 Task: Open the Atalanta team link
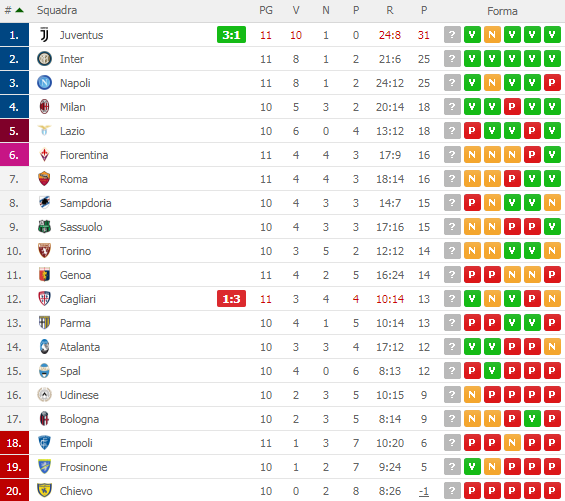[80, 347]
